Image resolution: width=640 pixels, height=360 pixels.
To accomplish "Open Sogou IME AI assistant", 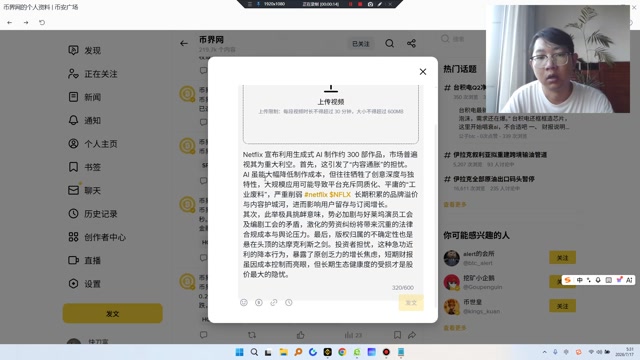I will pos(629,280).
